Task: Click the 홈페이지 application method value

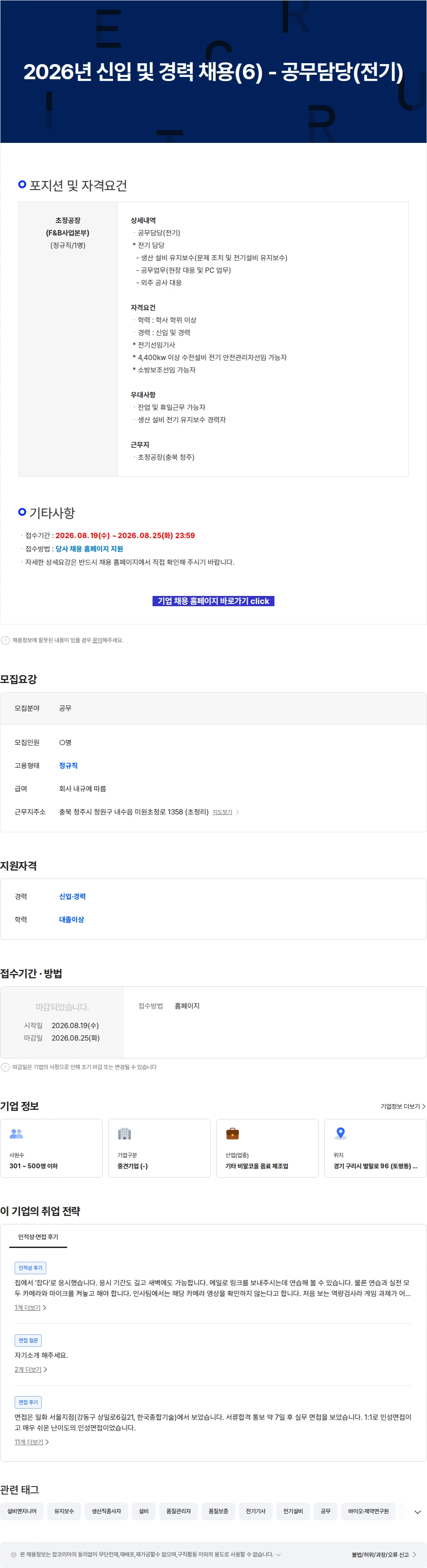Action: click(187, 1006)
